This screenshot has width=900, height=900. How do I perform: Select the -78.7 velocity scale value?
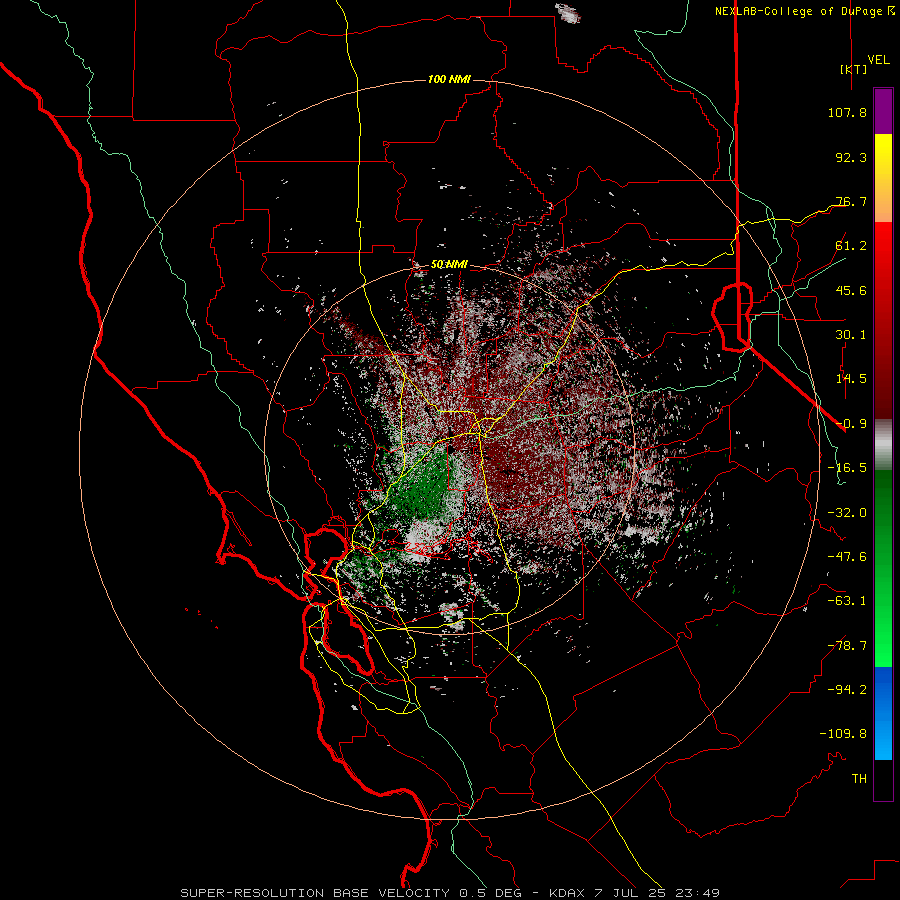[847, 646]
